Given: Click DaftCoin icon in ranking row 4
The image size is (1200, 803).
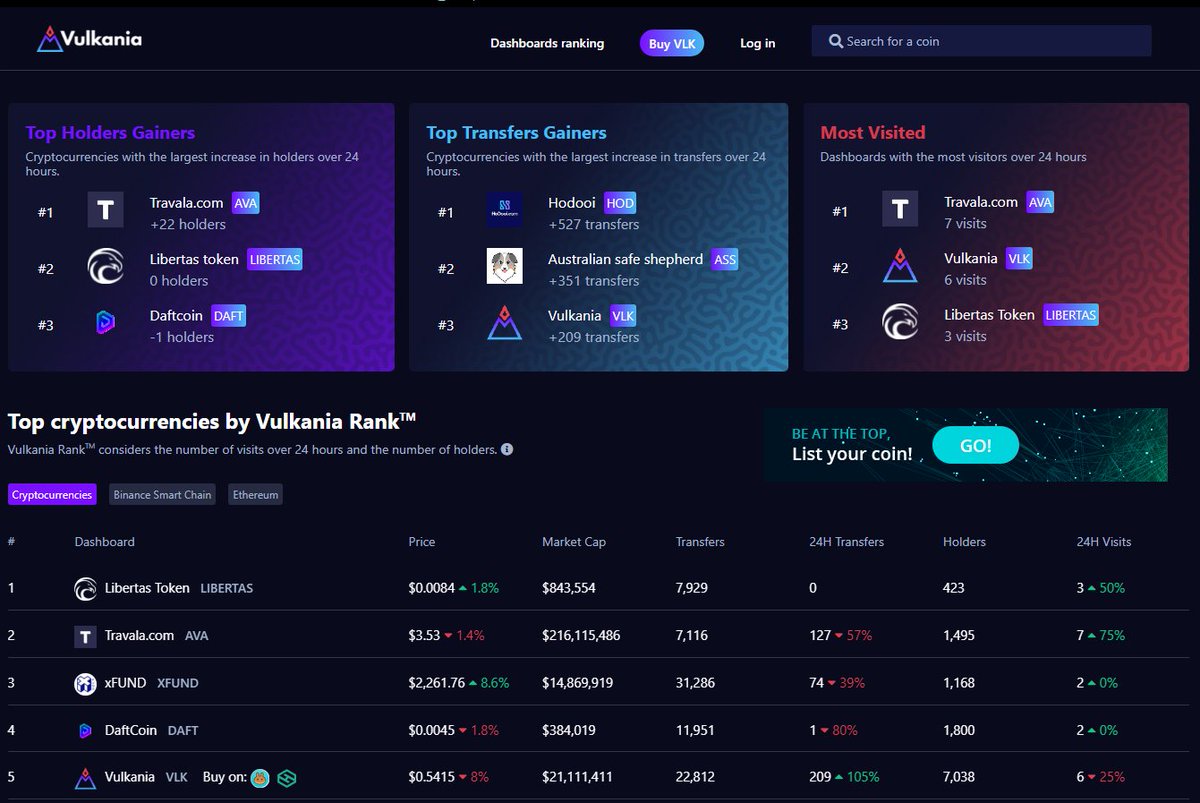Looking at the screenshot, I should 85,731.
